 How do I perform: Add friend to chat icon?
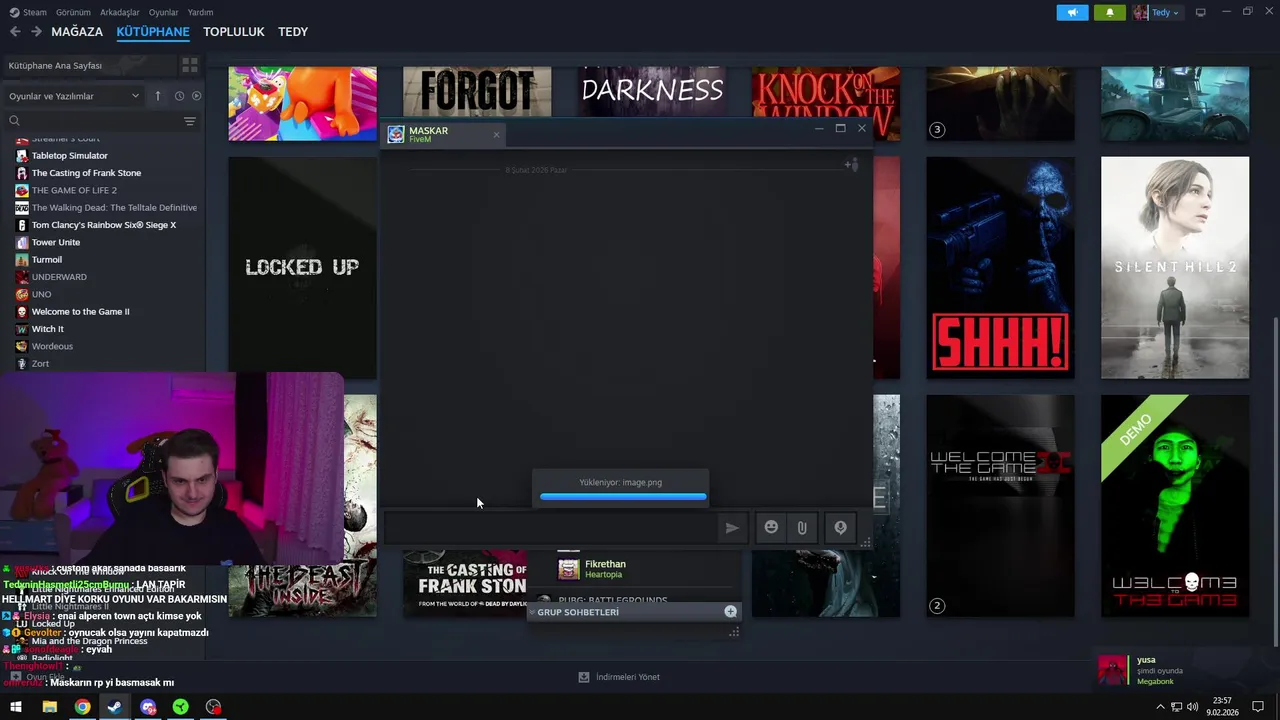[x=851, y=164]
